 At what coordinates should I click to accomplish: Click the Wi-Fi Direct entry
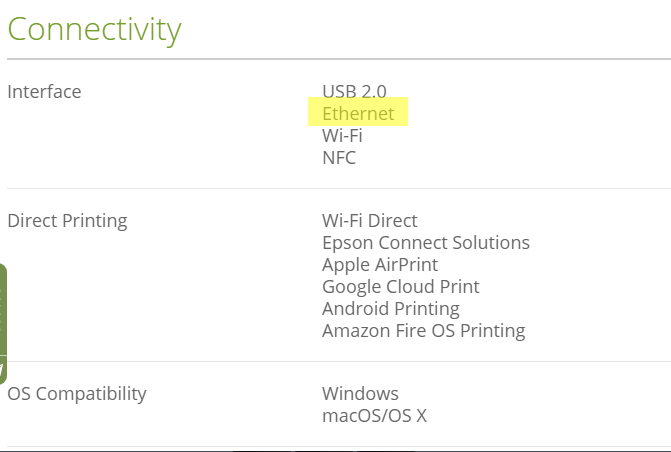[x=370, y=221]
